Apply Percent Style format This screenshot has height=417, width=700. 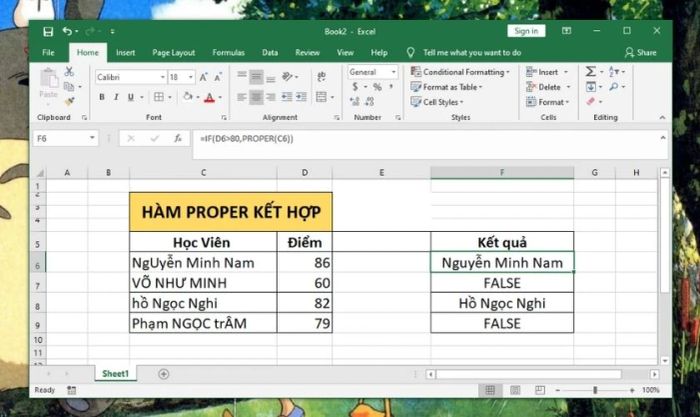coord(377,87)
